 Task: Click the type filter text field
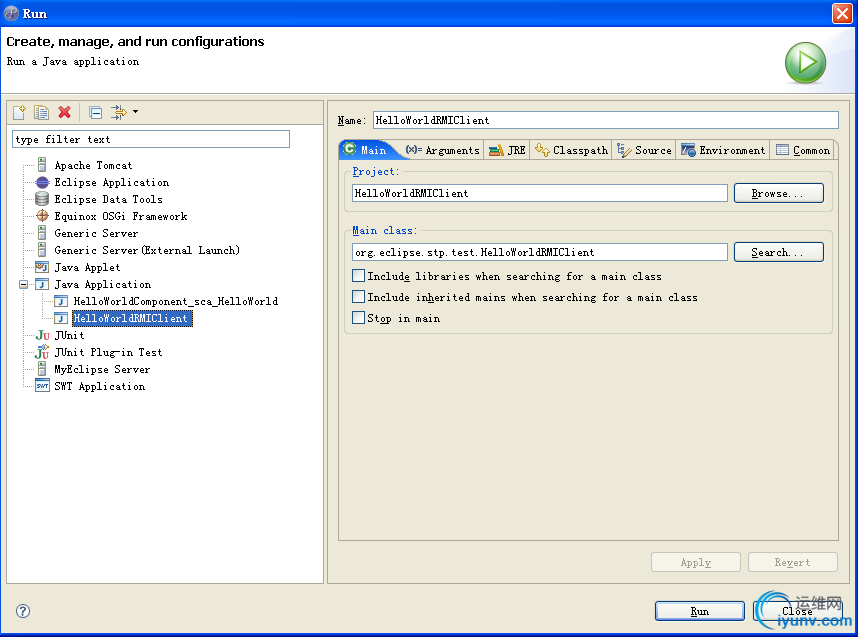tap(150, 139)
